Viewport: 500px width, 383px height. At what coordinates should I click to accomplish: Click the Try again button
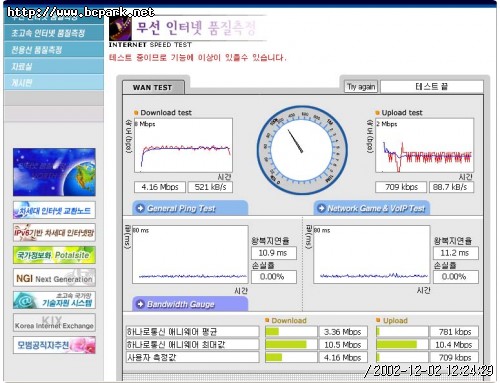(x=361, y=87)
